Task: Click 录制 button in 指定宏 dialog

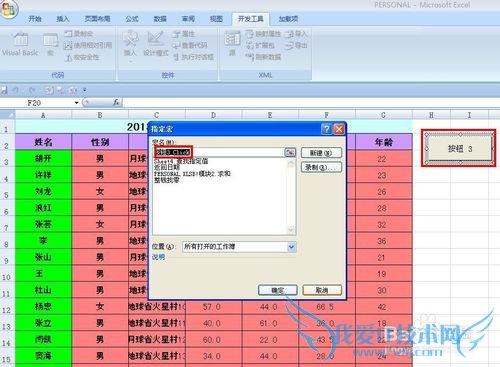Action: pyautogui.click(x=321, y=167)
